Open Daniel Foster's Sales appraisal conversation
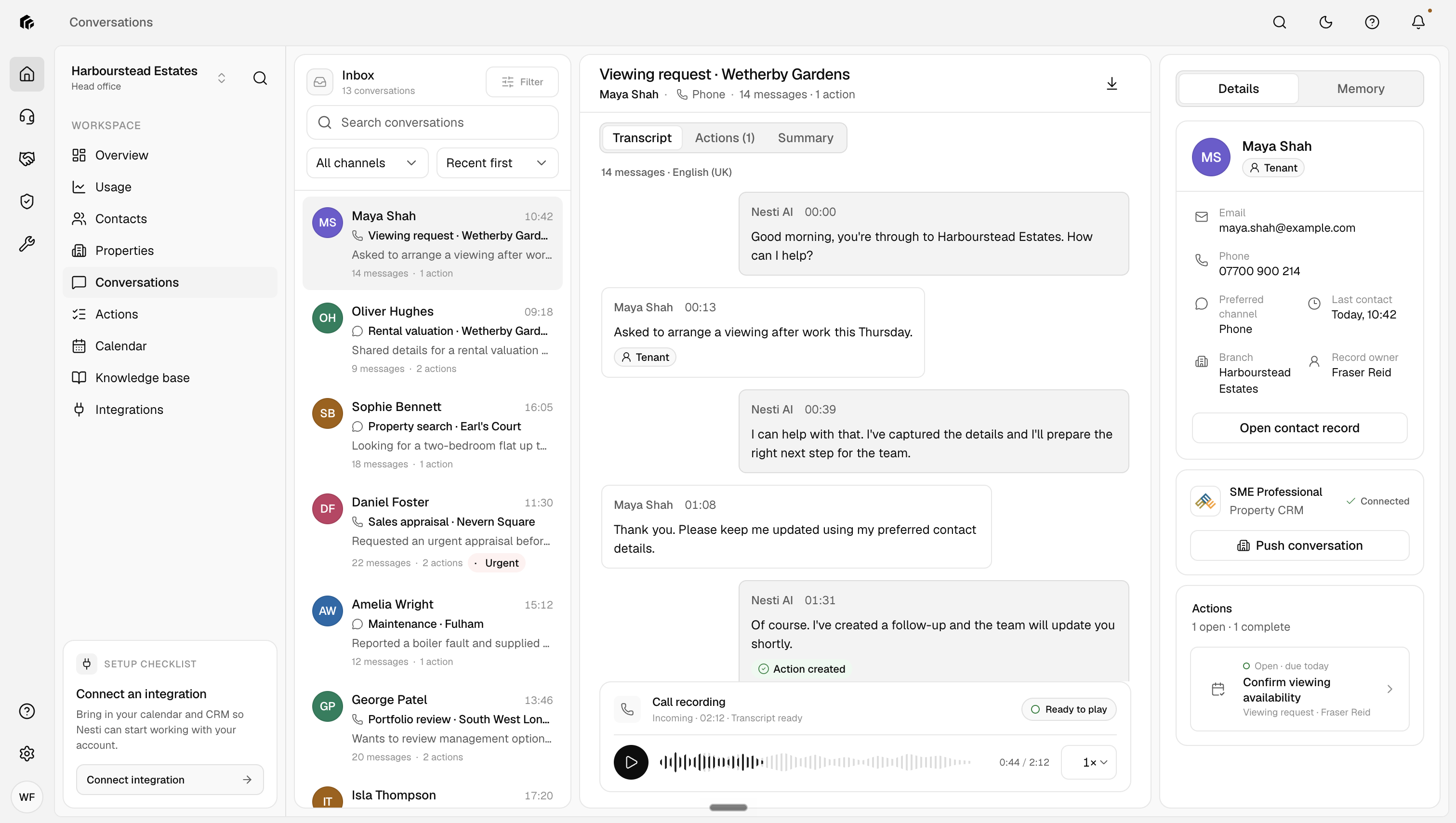 point(432,532)
